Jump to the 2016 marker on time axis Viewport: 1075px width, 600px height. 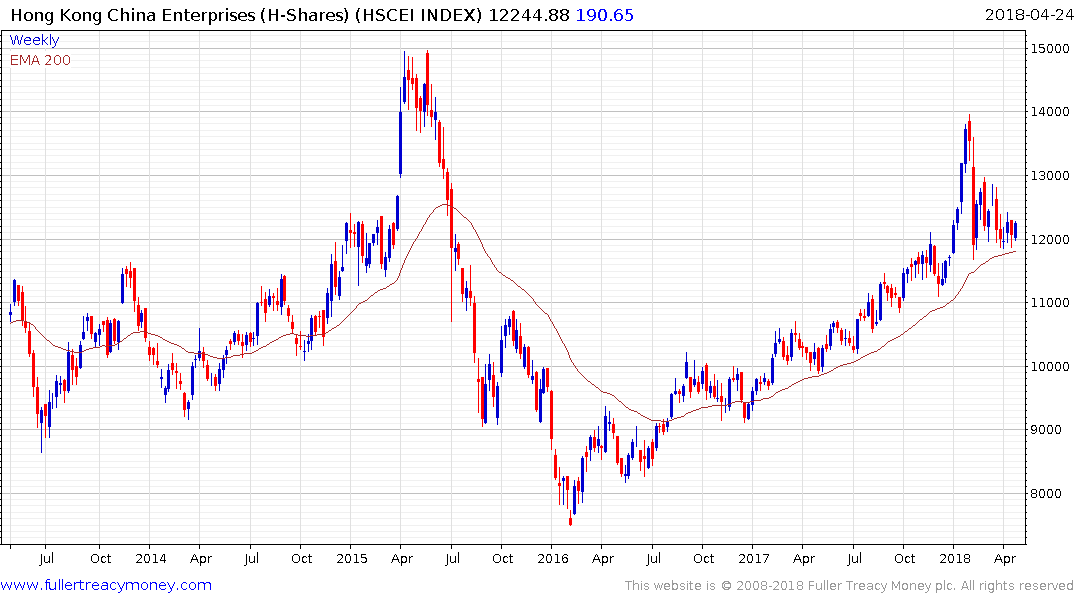click(553, 559)
